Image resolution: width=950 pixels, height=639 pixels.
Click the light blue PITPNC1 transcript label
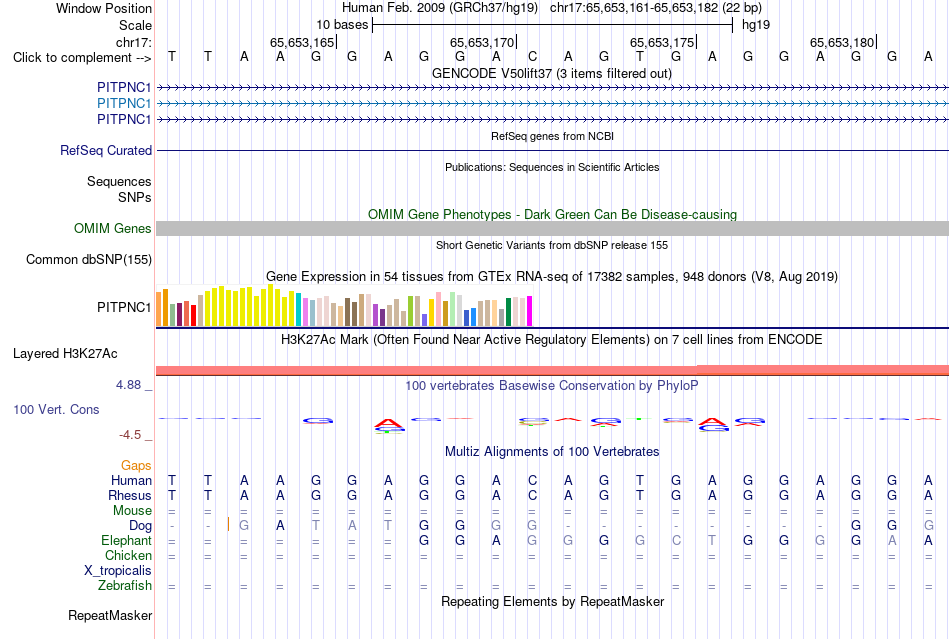pyautogui.click(x=124, y=104)
